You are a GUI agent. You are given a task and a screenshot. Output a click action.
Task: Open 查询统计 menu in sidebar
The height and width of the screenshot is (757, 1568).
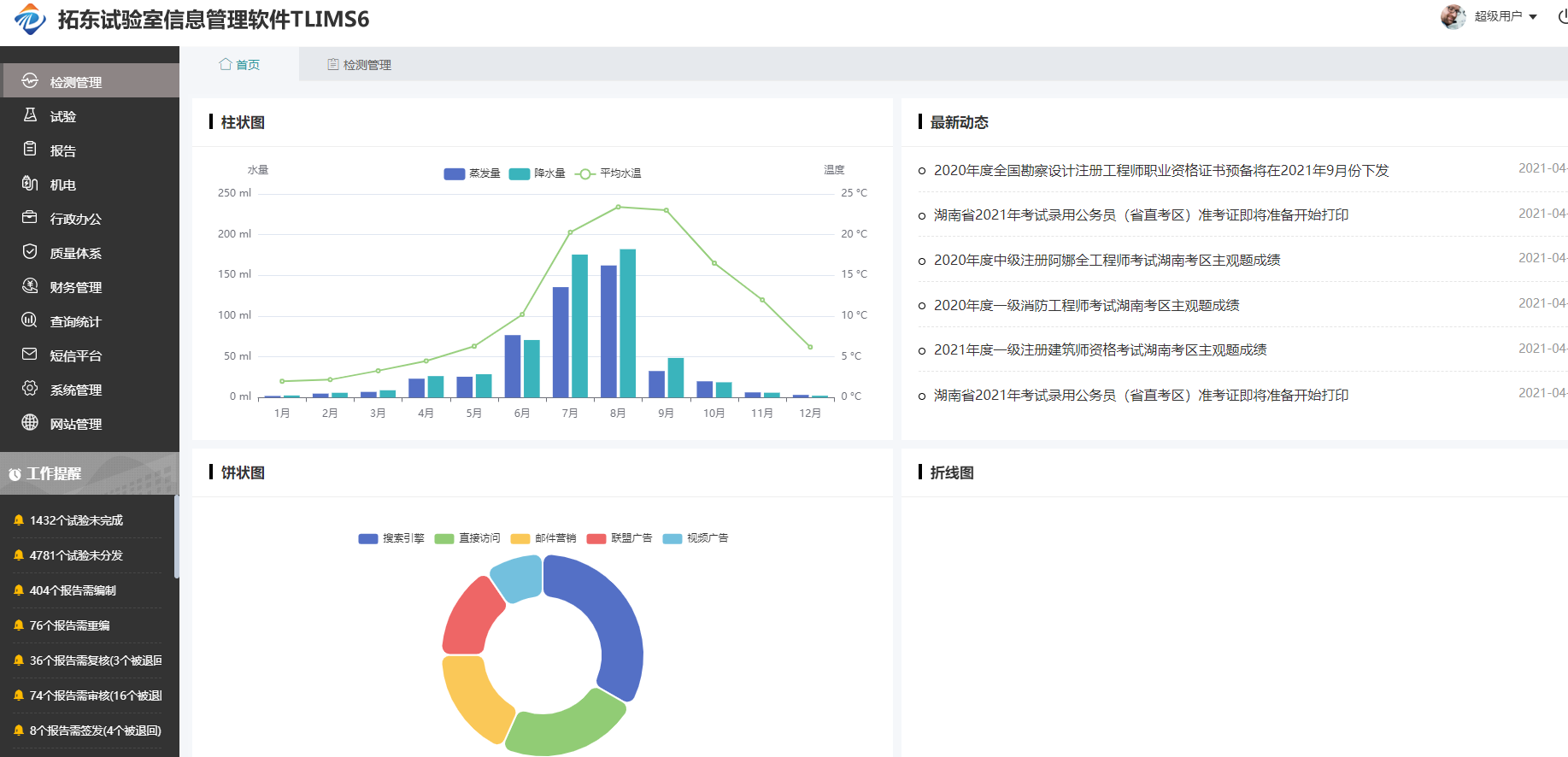pyautogui.click(x=90, y=320)
